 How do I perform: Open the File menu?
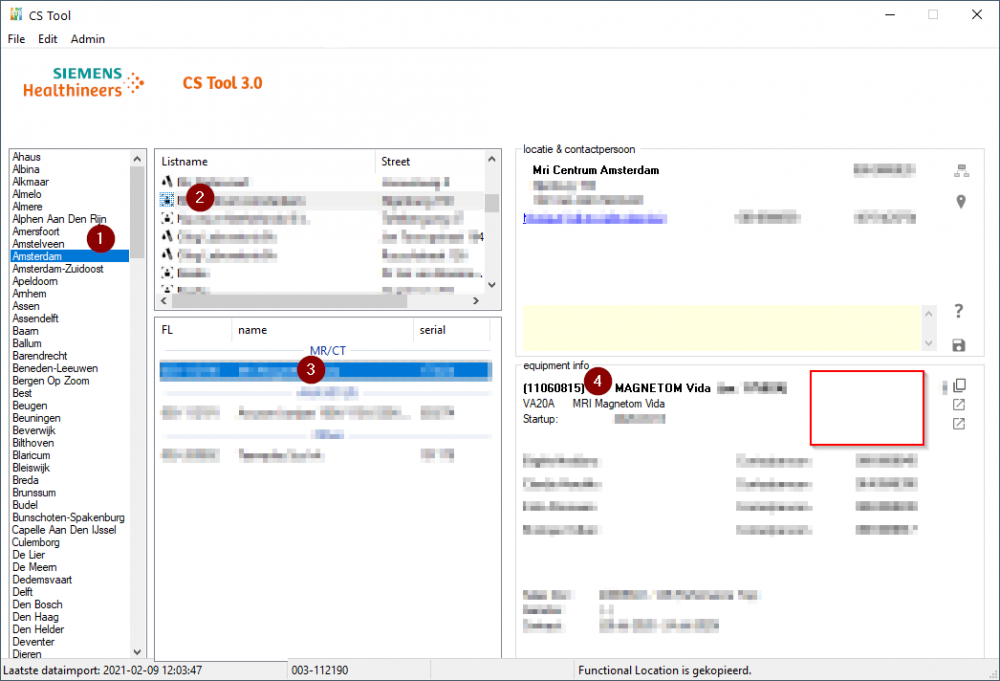[x=16, y=39]
